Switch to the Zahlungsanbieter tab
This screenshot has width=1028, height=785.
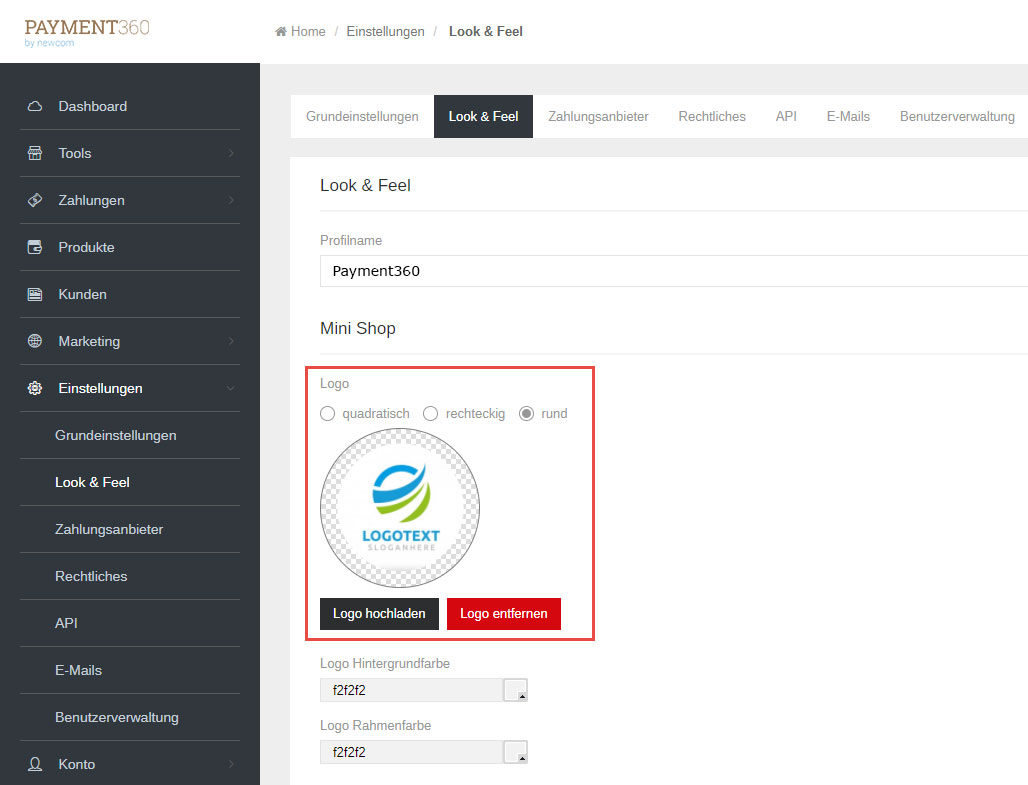598,116
